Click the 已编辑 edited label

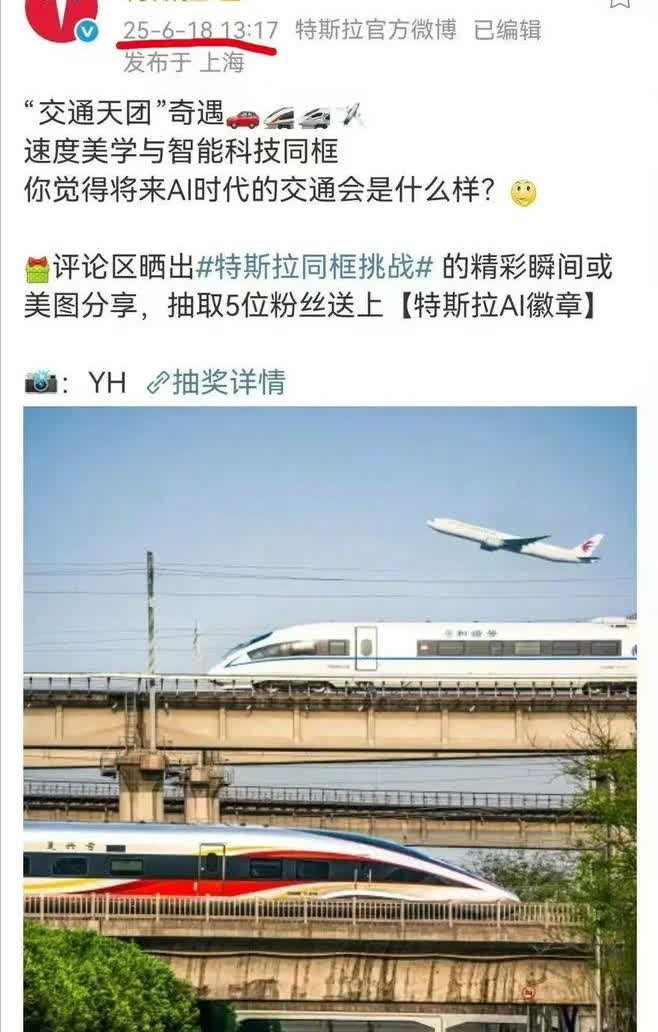[x=507, y=30]
